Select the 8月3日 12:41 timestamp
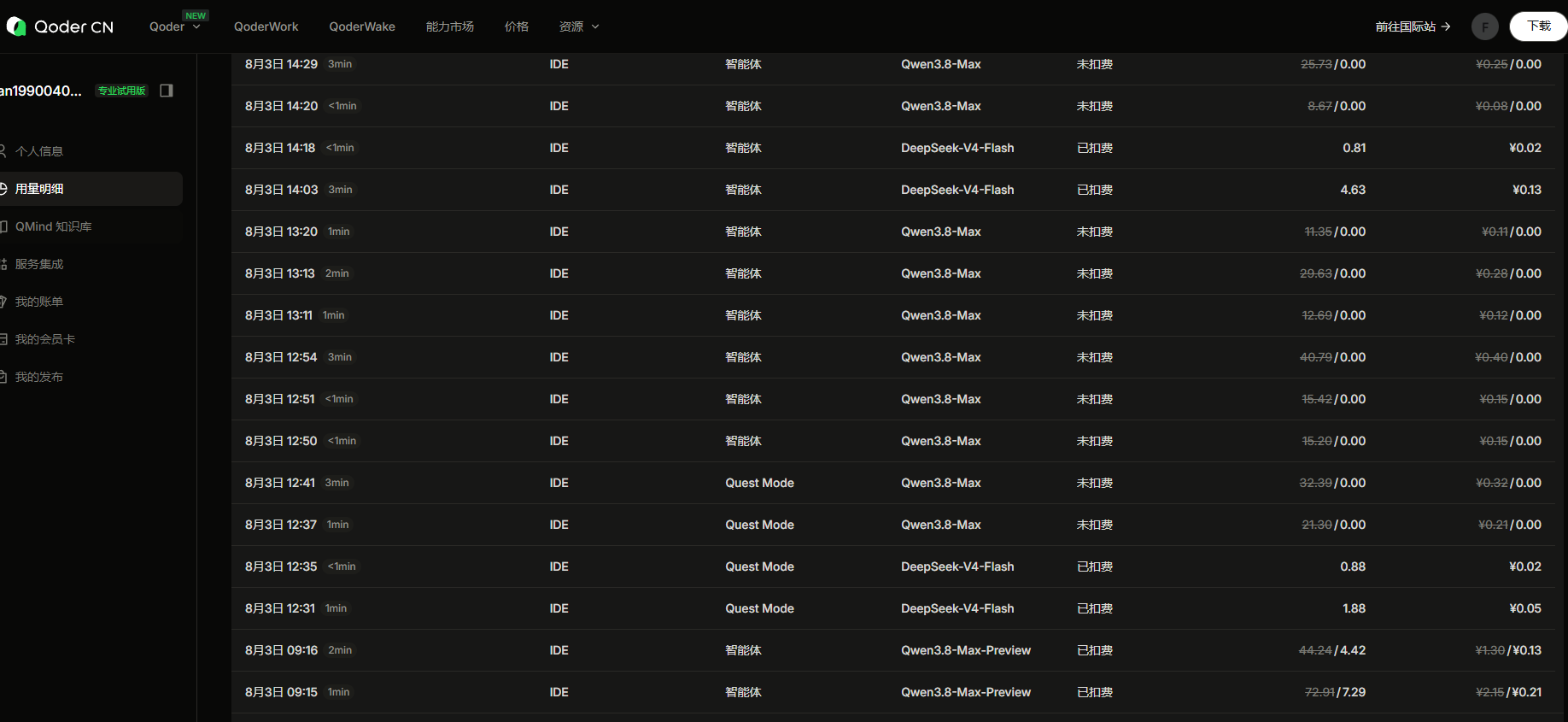Viewport: 1568px width, 722px height. (x=280, y=483)
